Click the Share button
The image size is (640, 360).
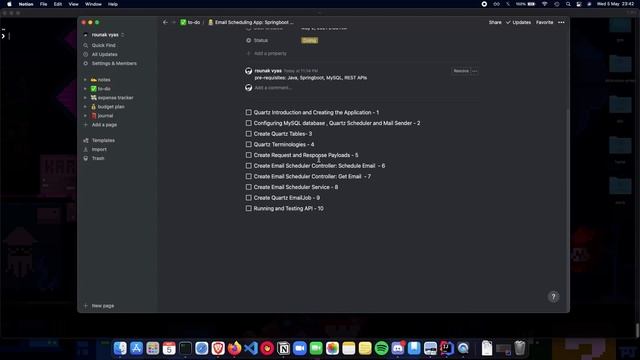tap(495, 22)
